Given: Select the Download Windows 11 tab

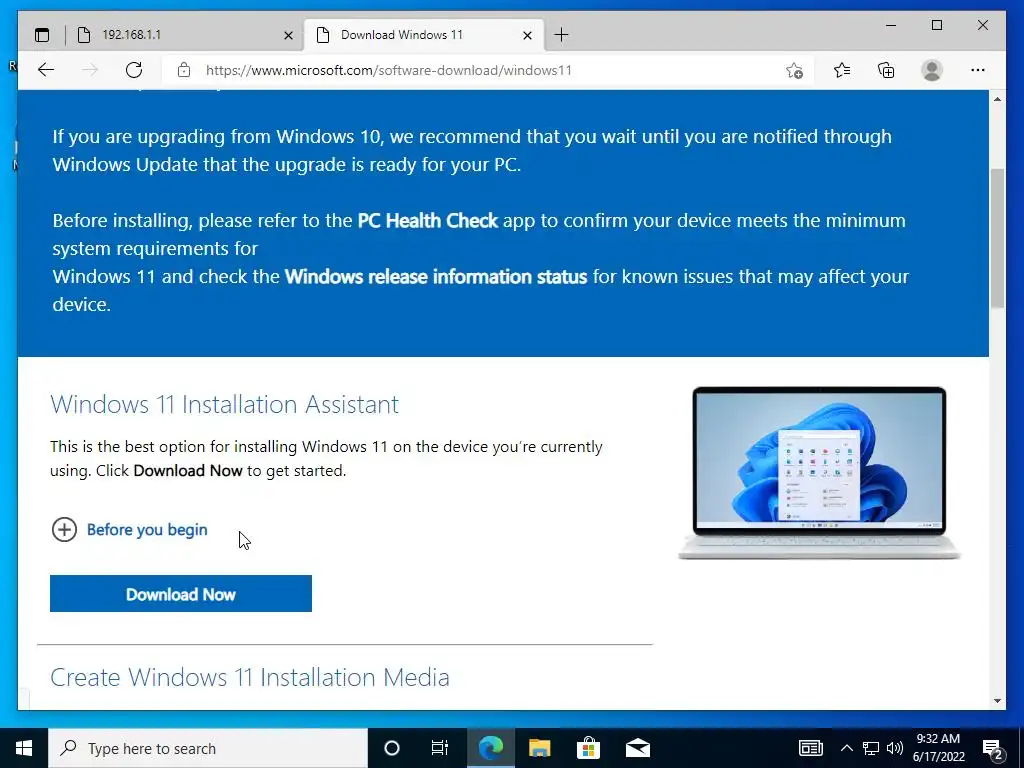Looking at the screenshot, I should [424, 35].
